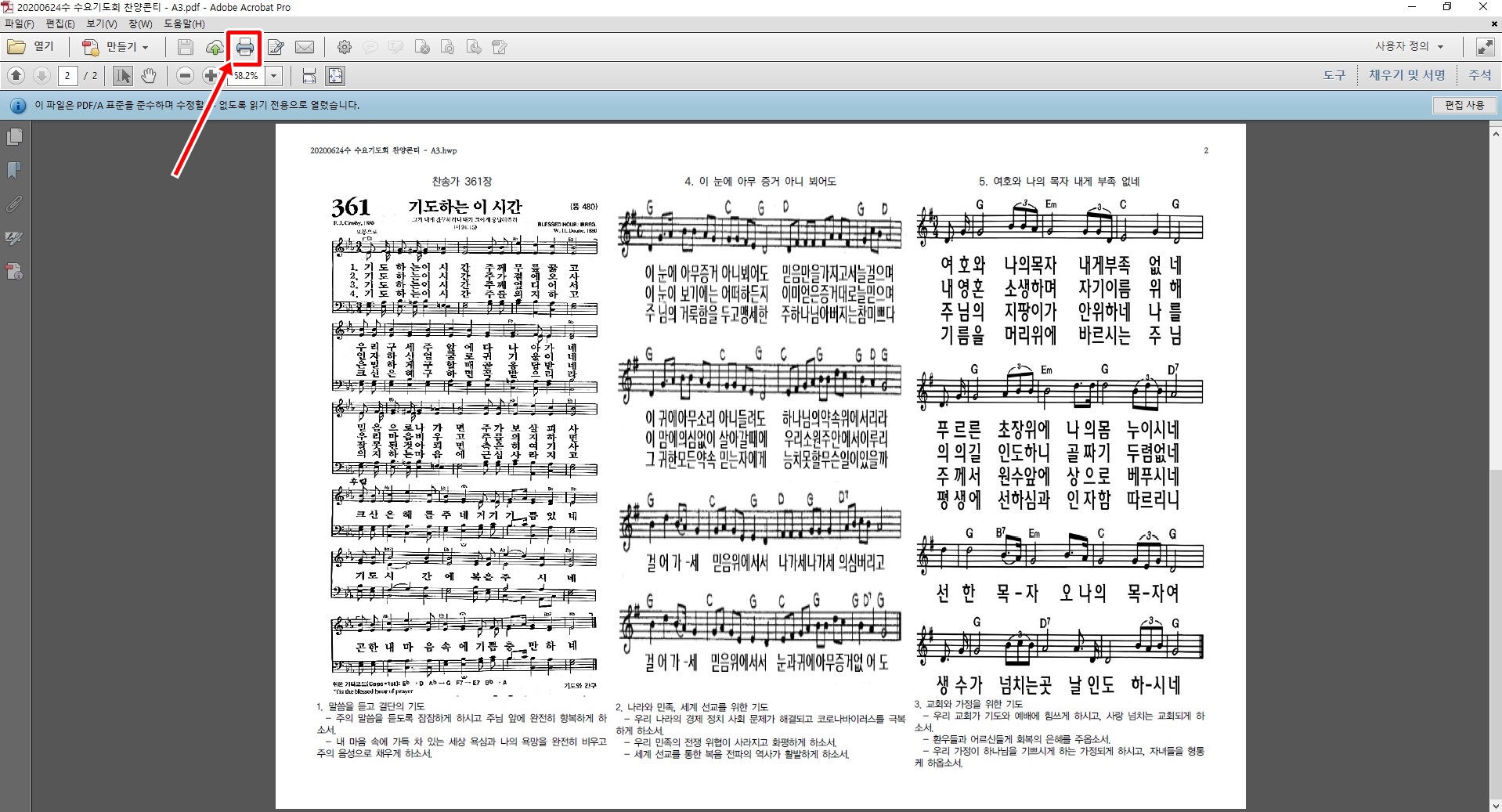This screenshot has width=1502, height=812.
Task: Click the vertical scrollbar down arrow
Action: tap(1495, 805)
